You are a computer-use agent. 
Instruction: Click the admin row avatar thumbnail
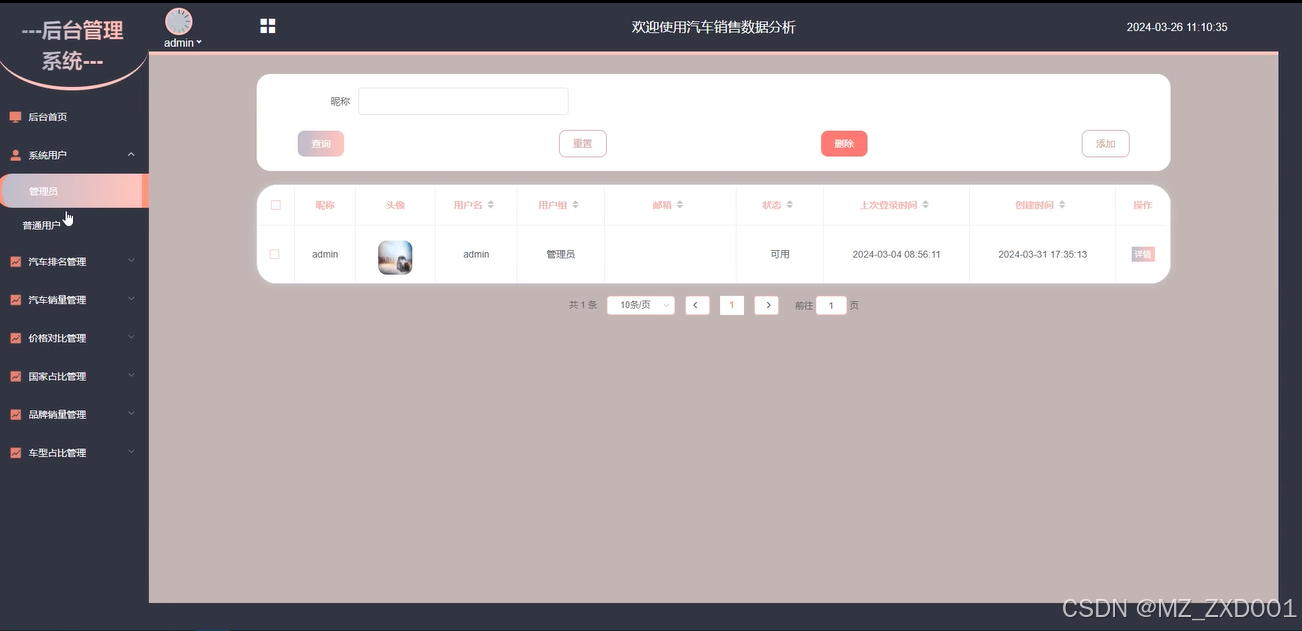pyautogui.click(x=395, y=257)
